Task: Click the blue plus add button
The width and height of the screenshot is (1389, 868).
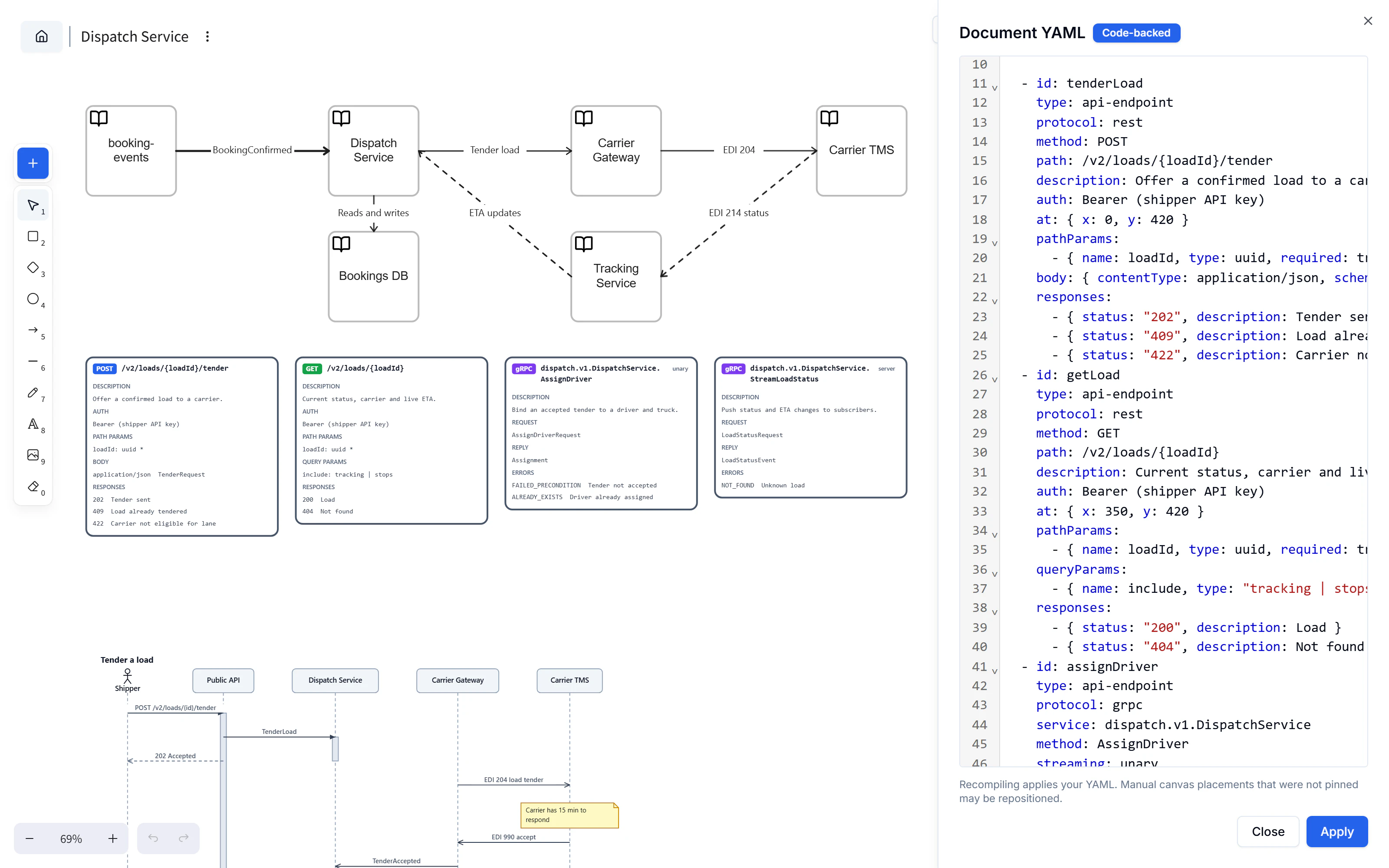Action: (33, 164)
